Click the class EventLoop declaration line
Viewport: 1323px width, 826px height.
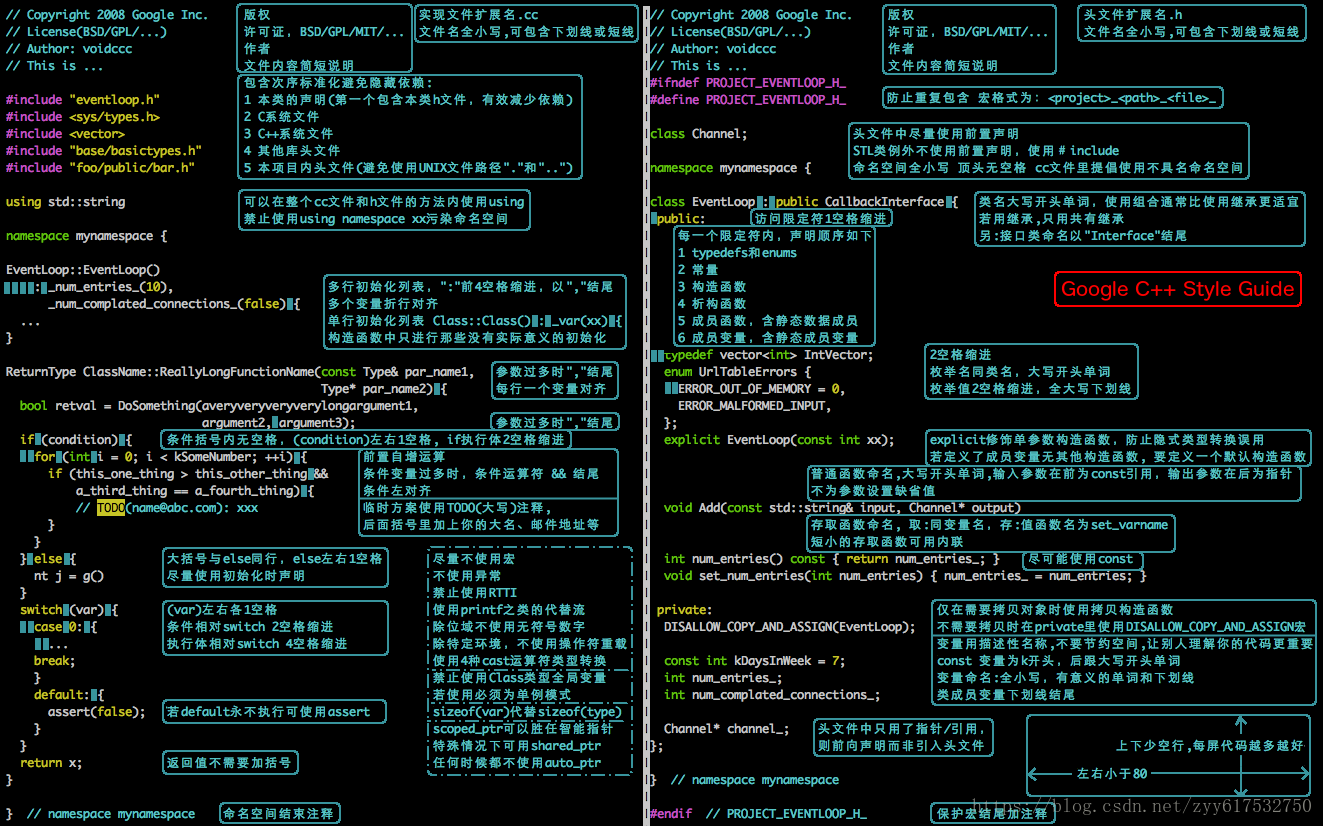(x=800, y=202)
